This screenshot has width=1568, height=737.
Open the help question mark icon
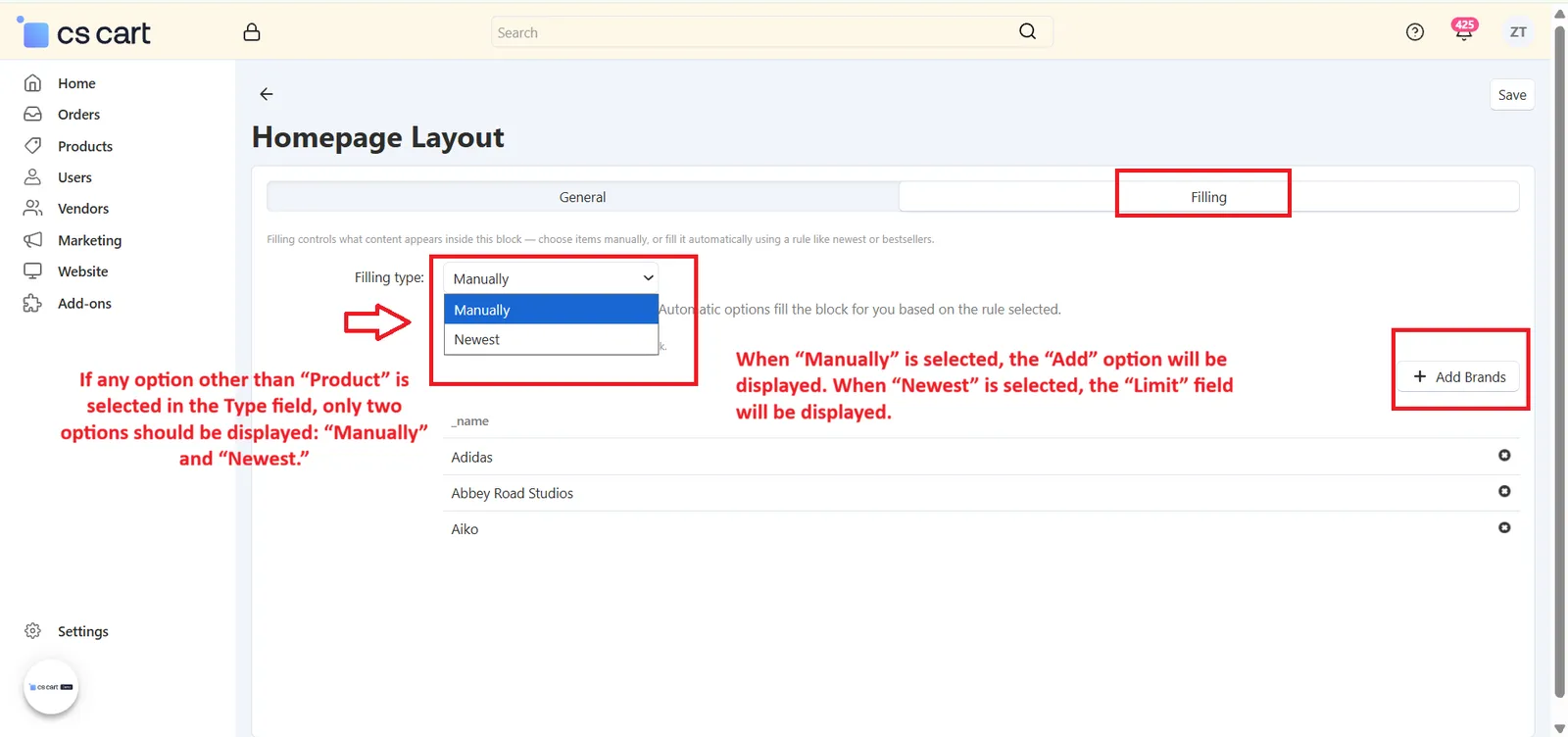pos(1415,32)
